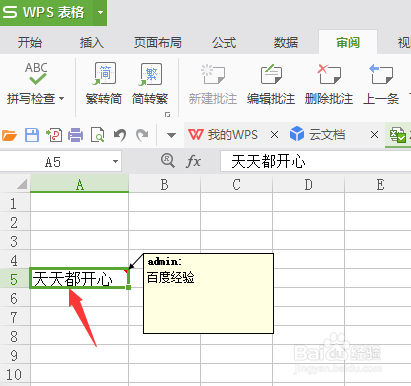Open the 页面布局 tab
The height and width of the screenshot is (386, 411).
pos(158,43)
